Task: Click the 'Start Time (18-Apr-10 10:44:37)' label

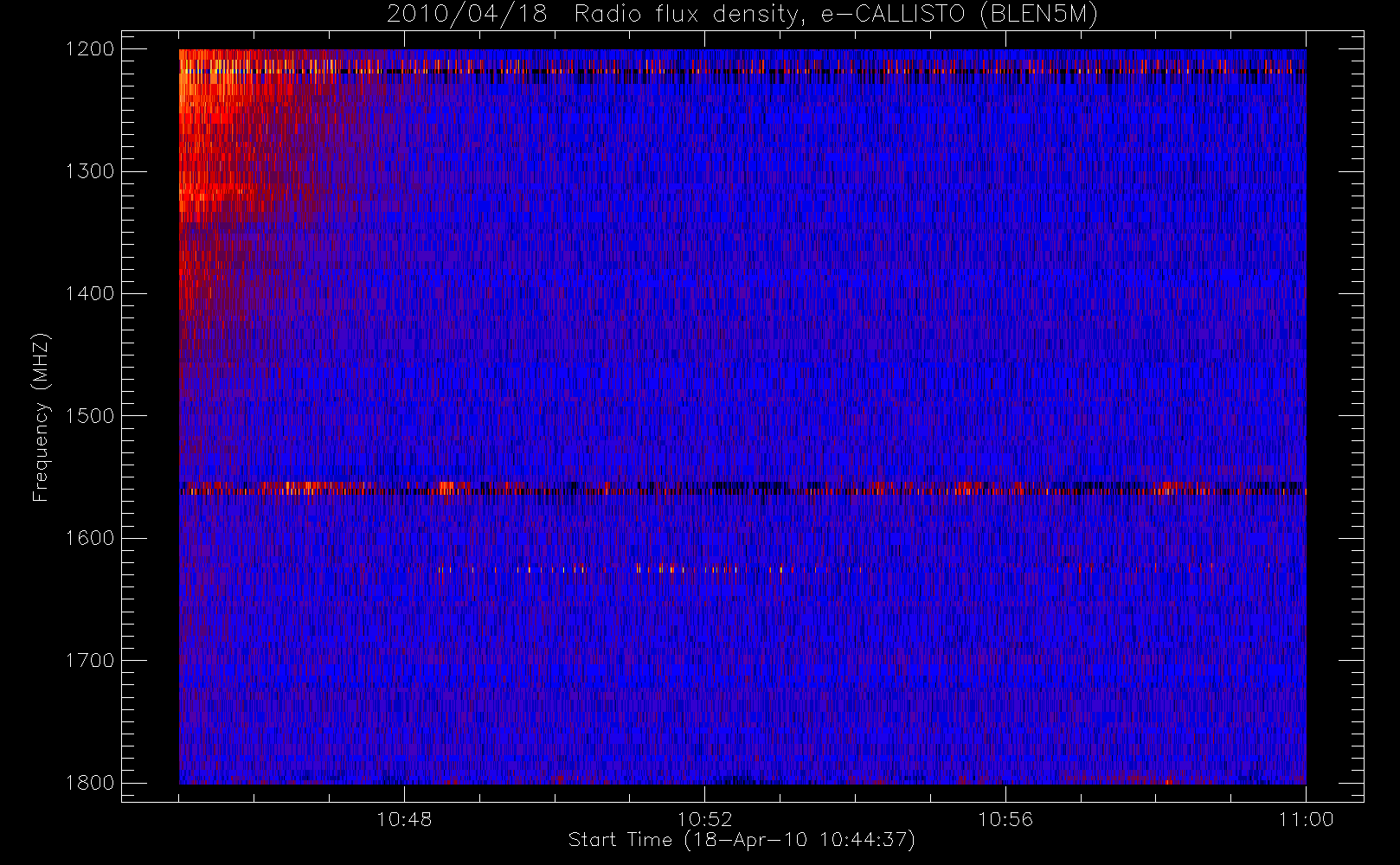Action: (x=742, y=840)
